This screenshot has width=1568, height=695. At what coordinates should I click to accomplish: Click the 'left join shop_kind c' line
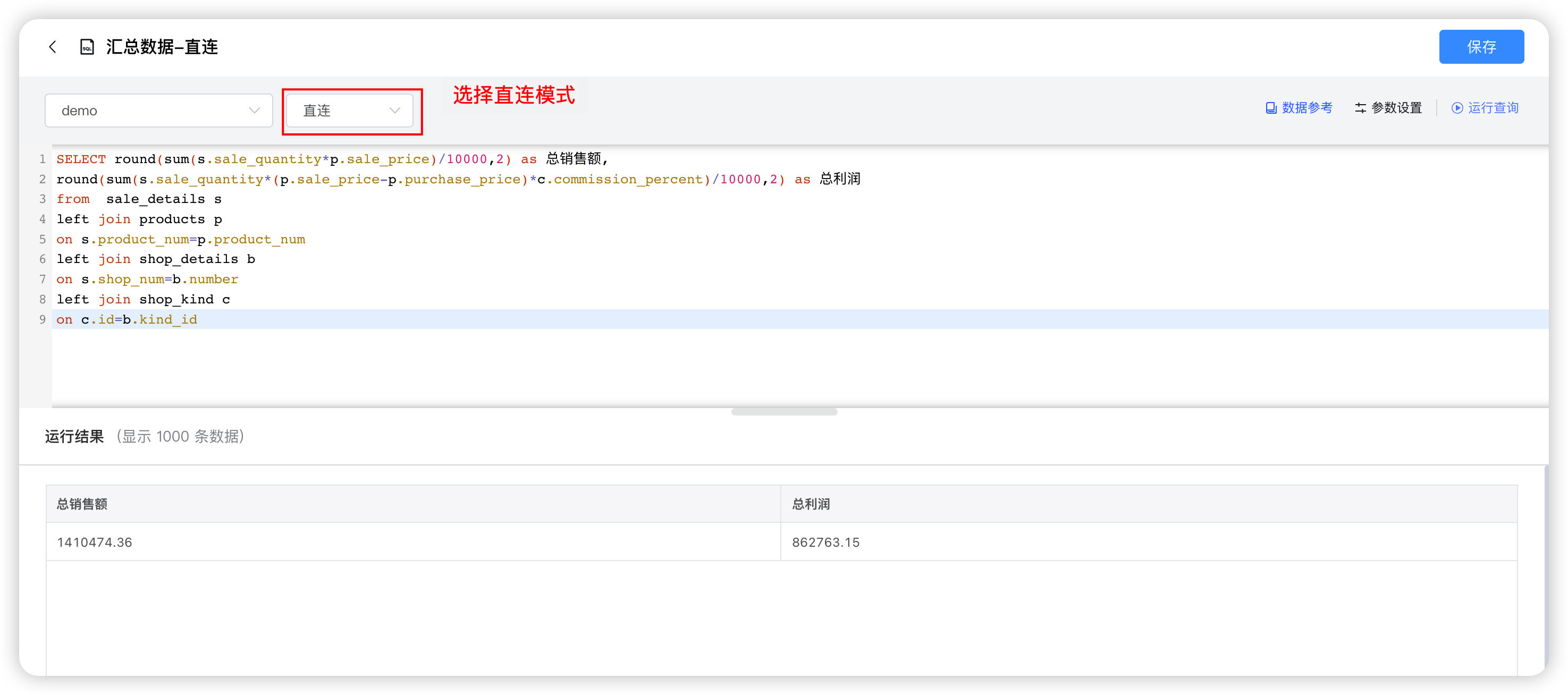coord(143,300)
